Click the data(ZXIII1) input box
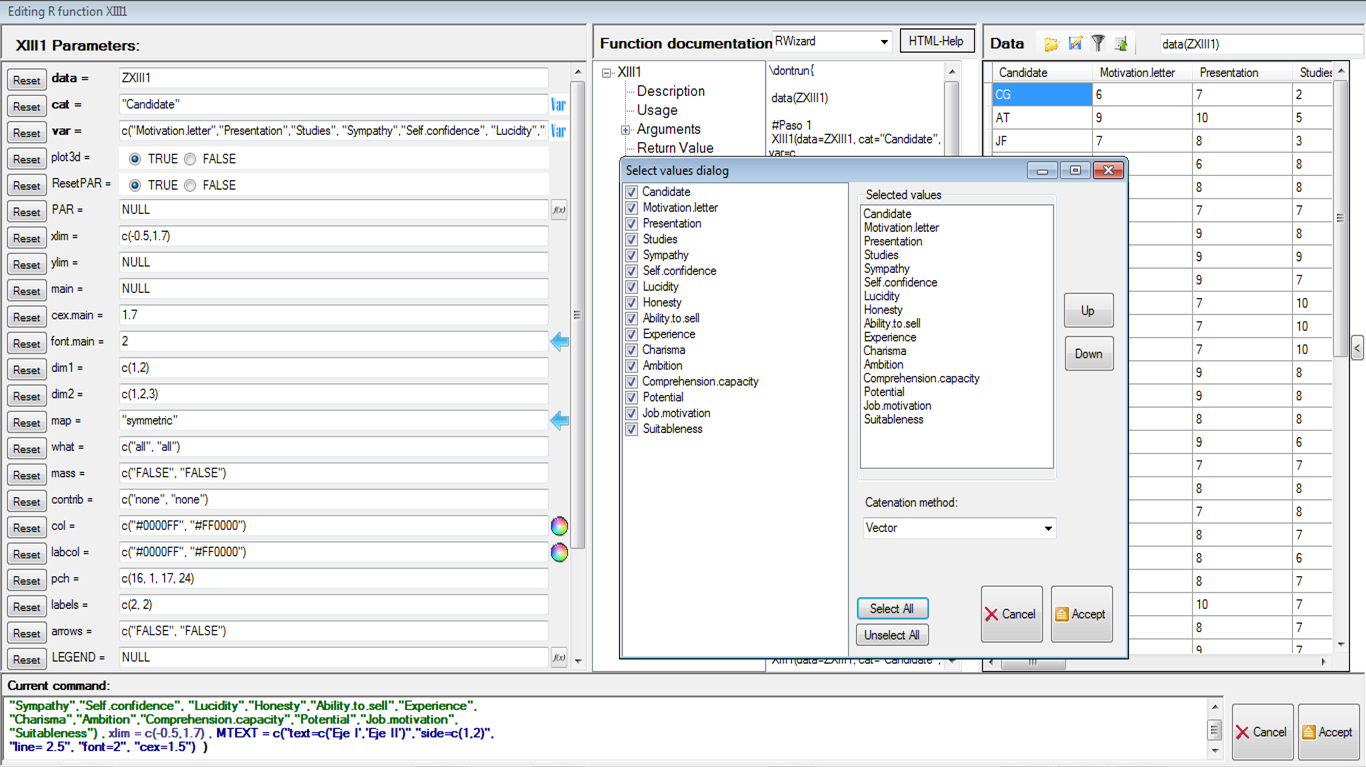This screenshot has width=1366, height=767. (x=1262, y=44)
